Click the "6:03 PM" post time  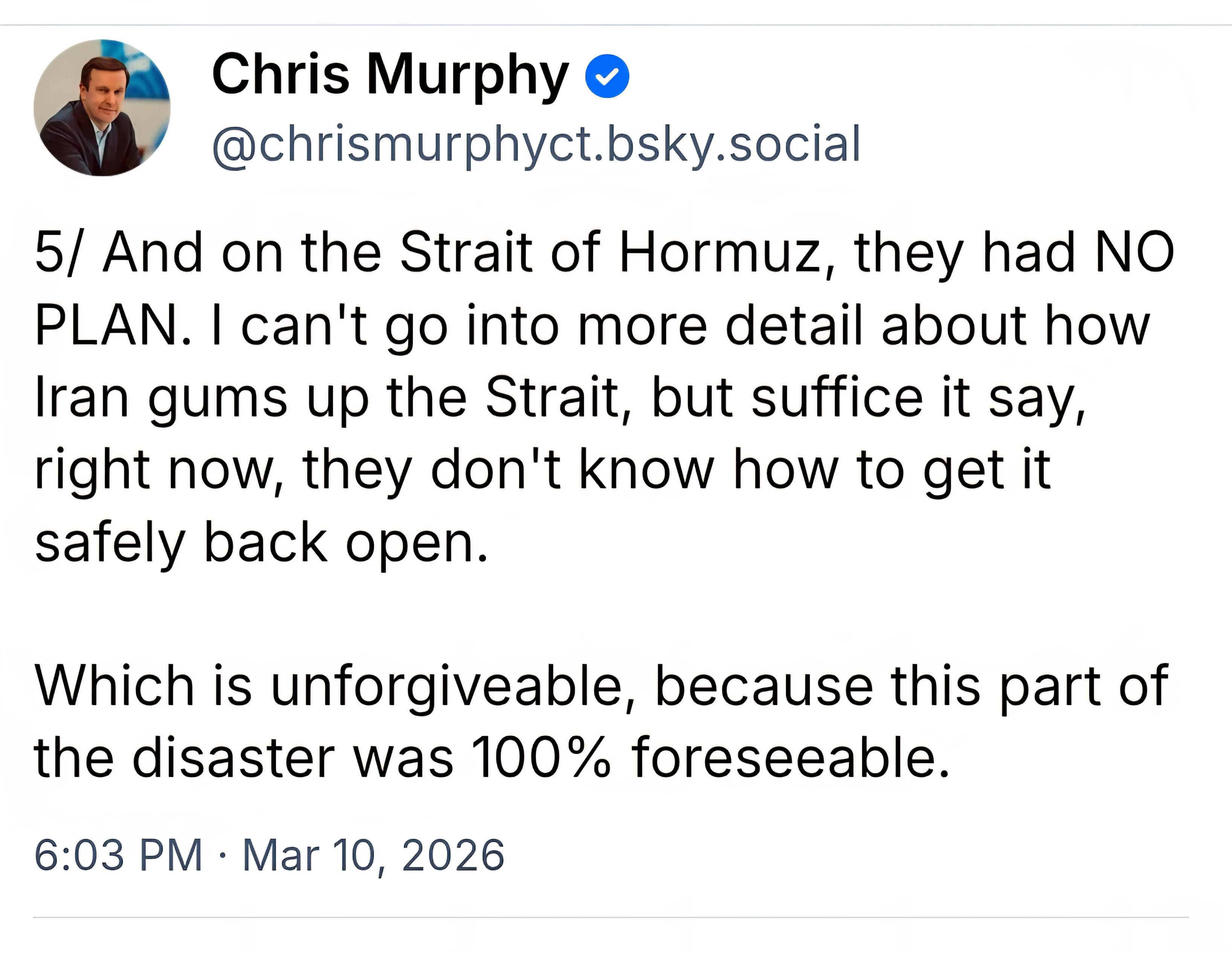(x=119, y=855)
